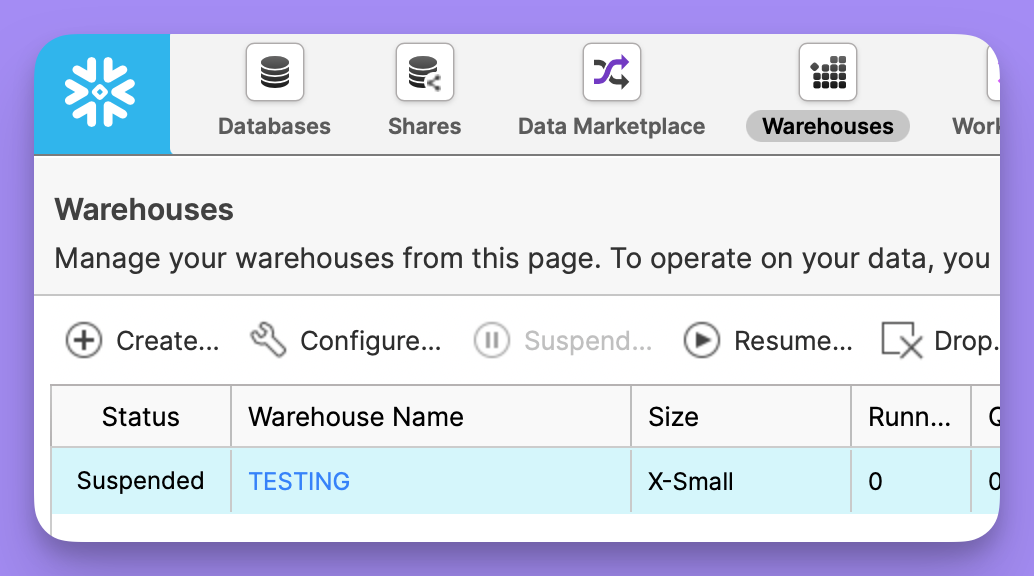Select the Data Marketplace tab label
The width and height of the screenshot is (1034, 576).
coord(611,126)
